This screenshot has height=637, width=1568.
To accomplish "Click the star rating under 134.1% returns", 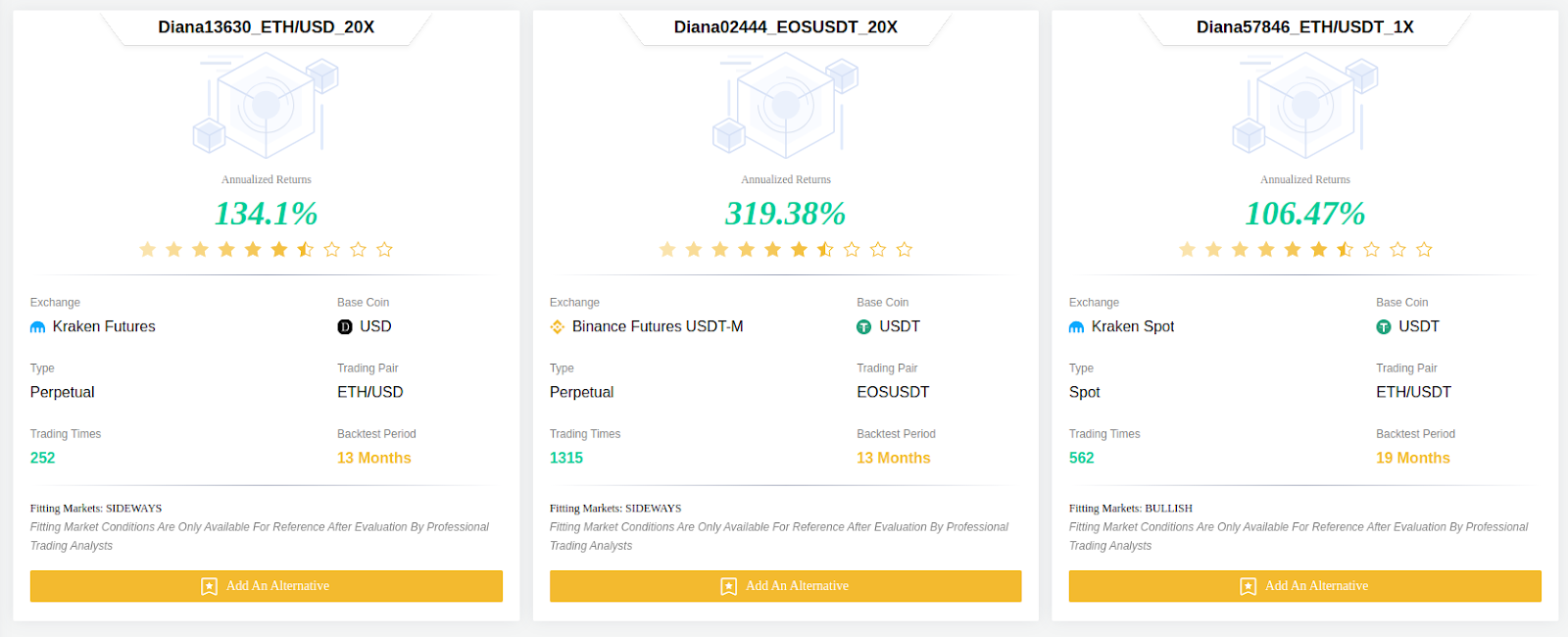I will pos(267,250).
